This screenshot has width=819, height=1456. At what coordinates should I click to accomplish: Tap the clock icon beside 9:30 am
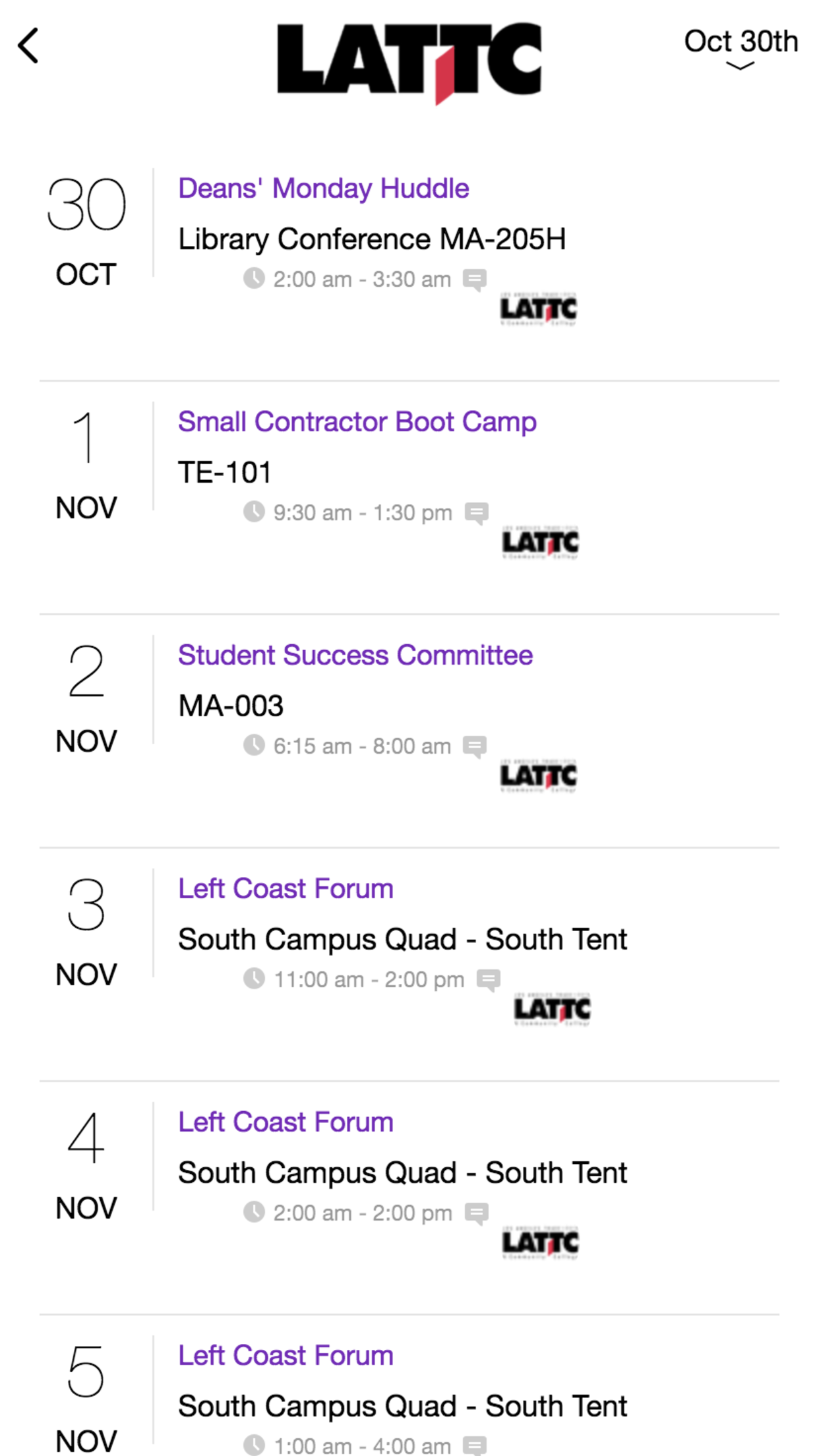[x=254, y=512]
